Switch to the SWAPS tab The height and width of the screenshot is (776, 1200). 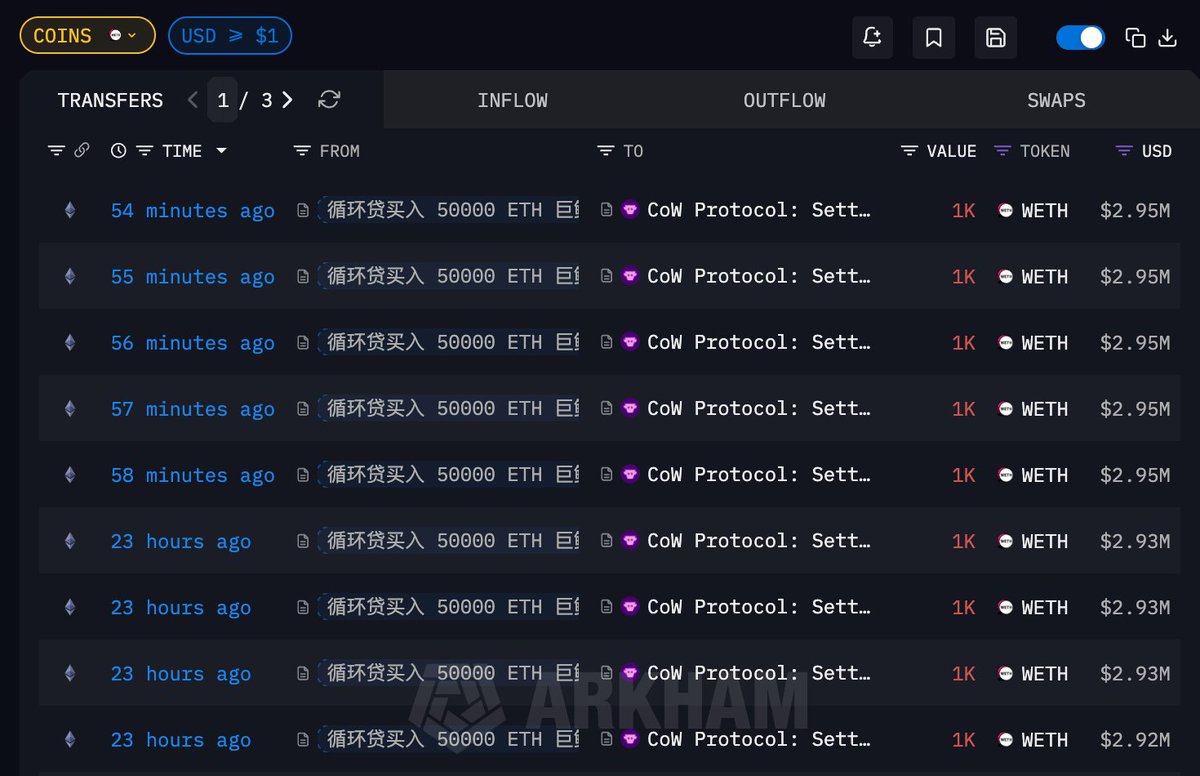(1056, 100)
